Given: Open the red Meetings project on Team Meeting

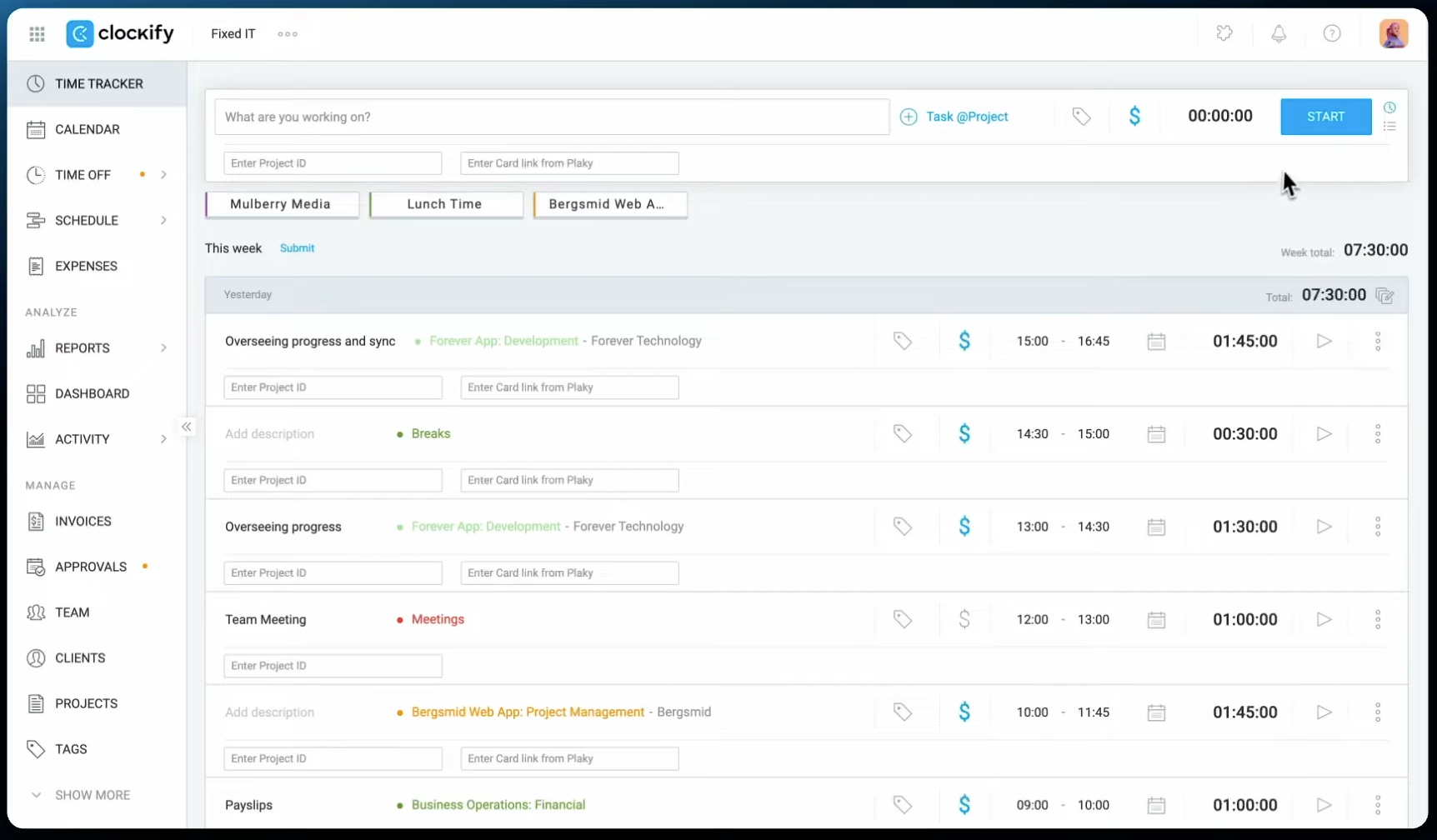Looking at the screenshot, I should 438,619.
